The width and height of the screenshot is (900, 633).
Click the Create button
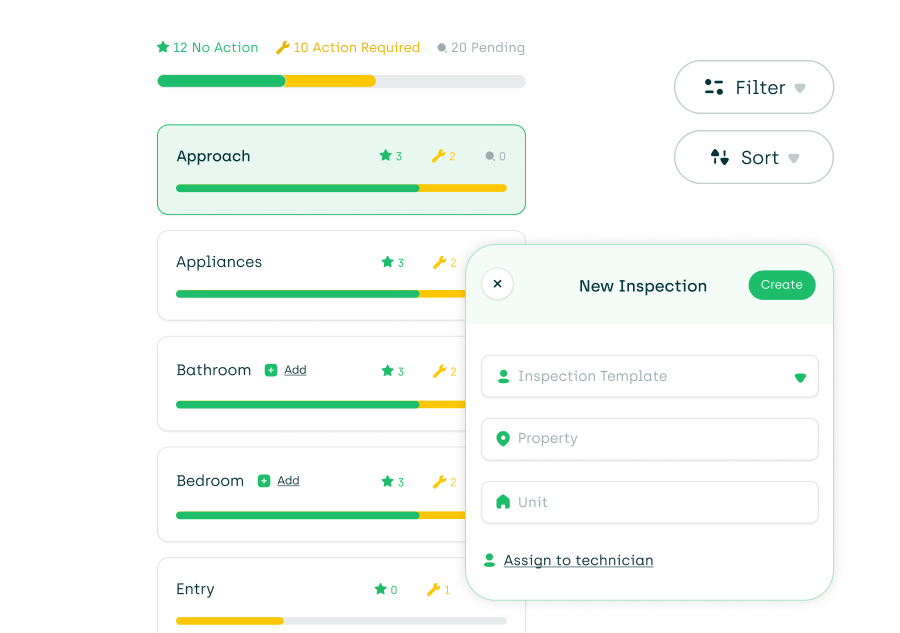781,285
